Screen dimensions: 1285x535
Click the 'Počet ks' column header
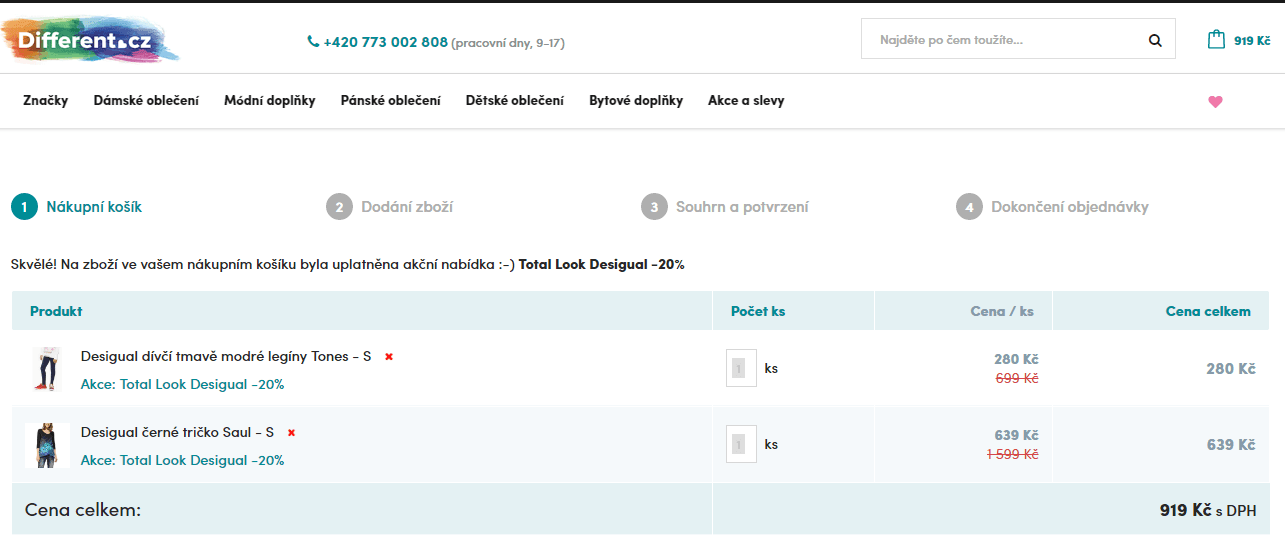coord(758,311)
